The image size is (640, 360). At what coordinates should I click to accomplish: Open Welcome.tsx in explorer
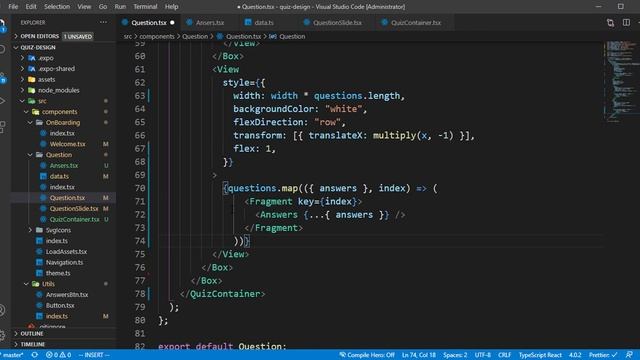pyautogui.click(x=67, y=144)
